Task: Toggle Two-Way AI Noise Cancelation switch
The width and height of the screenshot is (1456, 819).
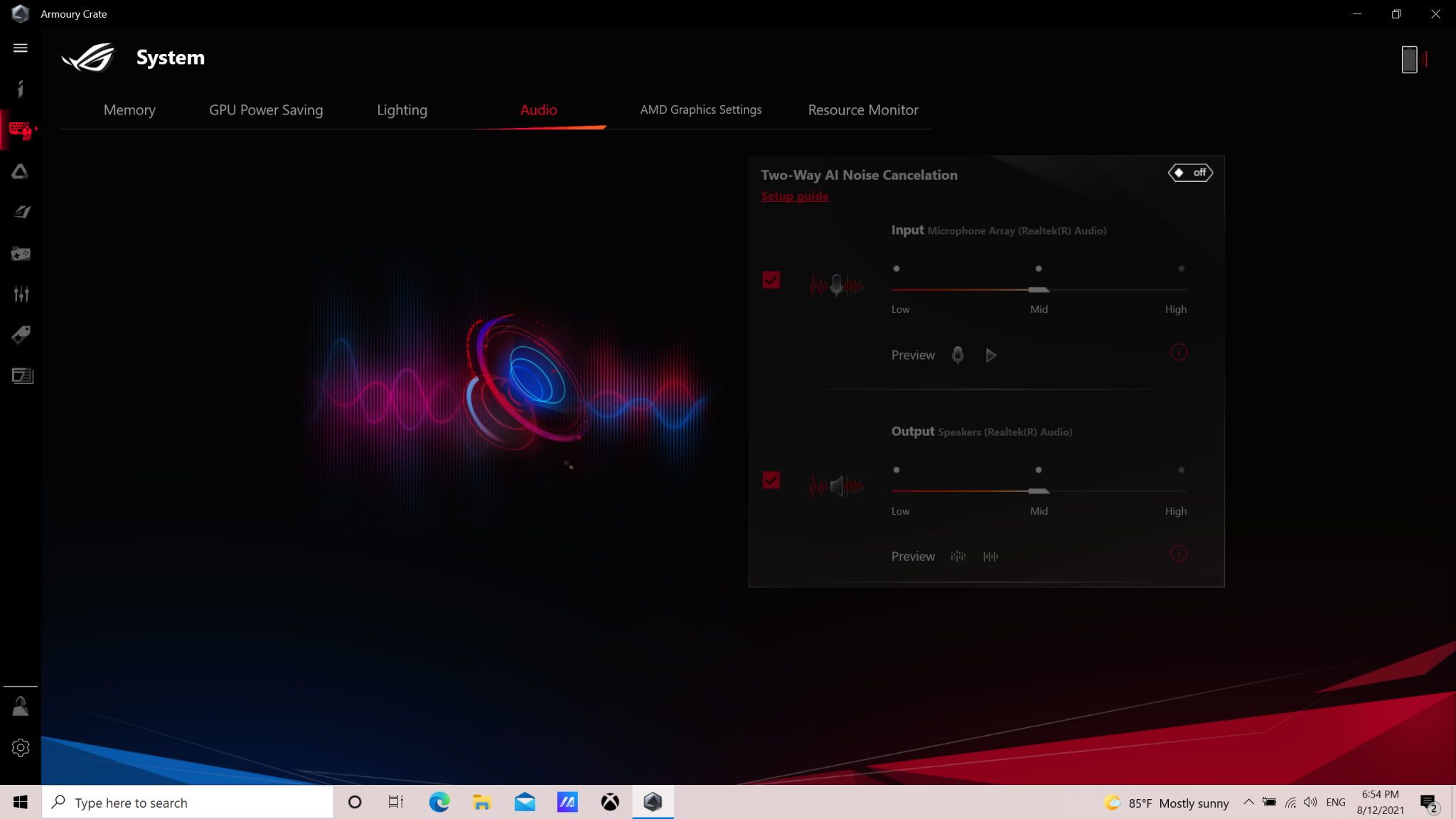Action: (1190, 173)
